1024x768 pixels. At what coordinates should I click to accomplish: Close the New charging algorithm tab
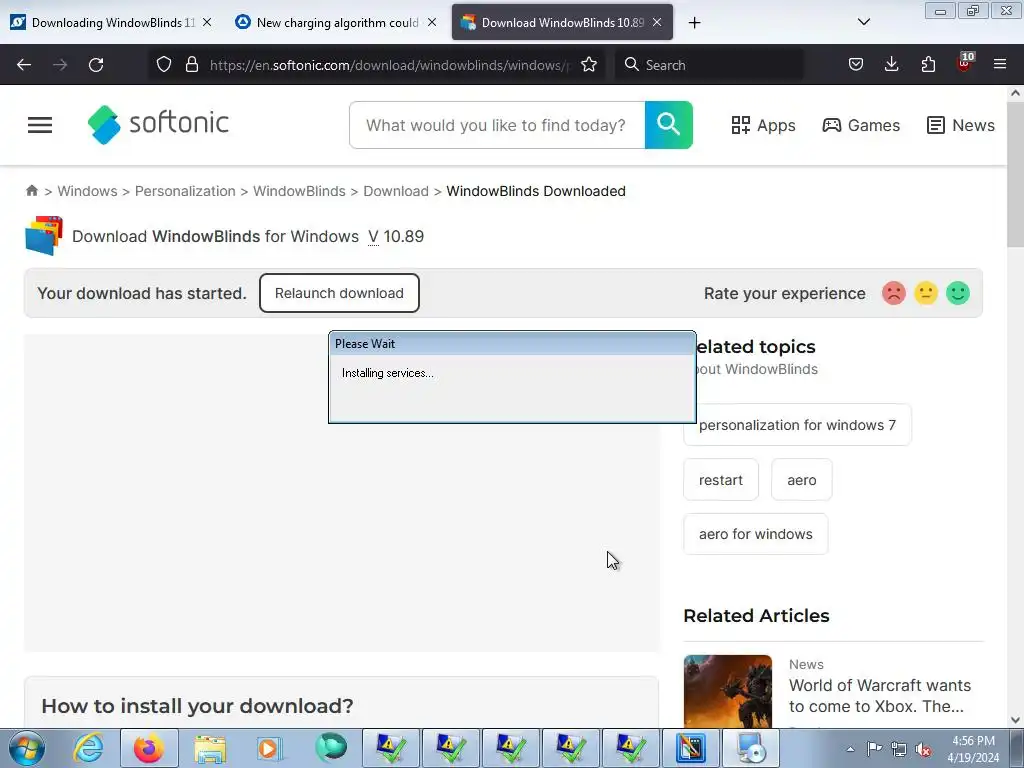coord(432,22)
